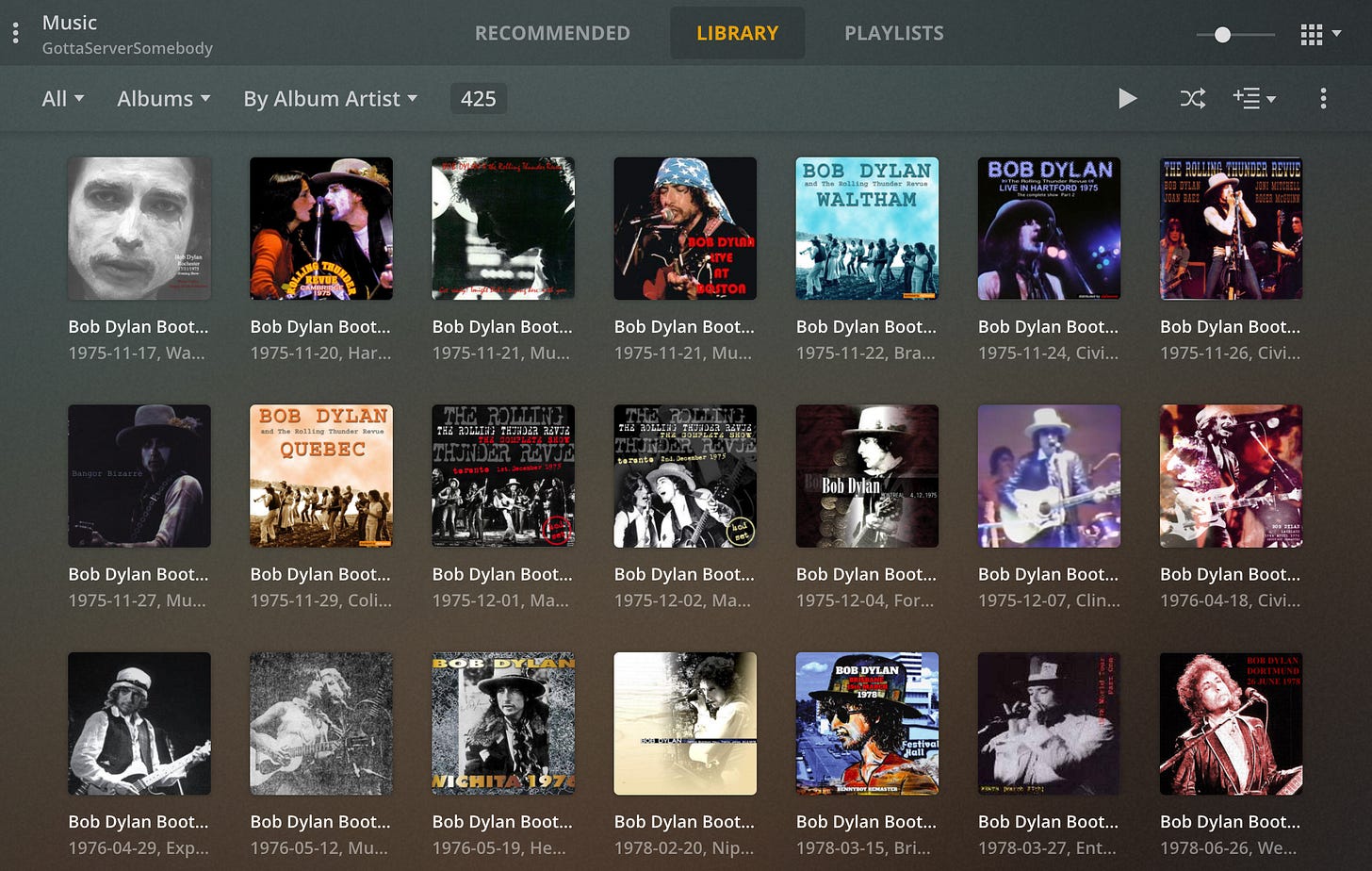Open the first 1975-11-21 album cover

tap(503, 228)
